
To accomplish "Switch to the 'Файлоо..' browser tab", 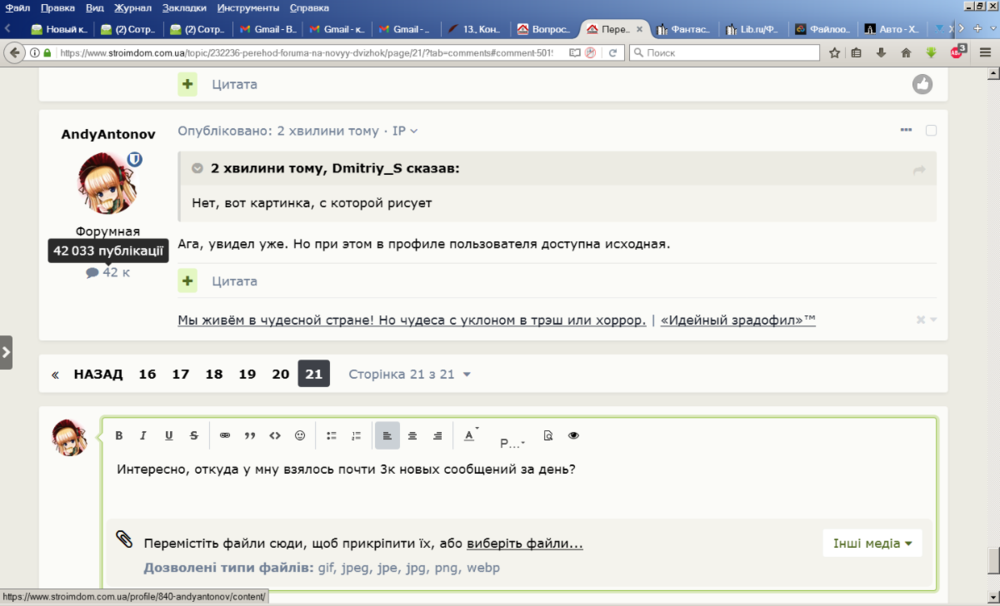I will (823, 29).
